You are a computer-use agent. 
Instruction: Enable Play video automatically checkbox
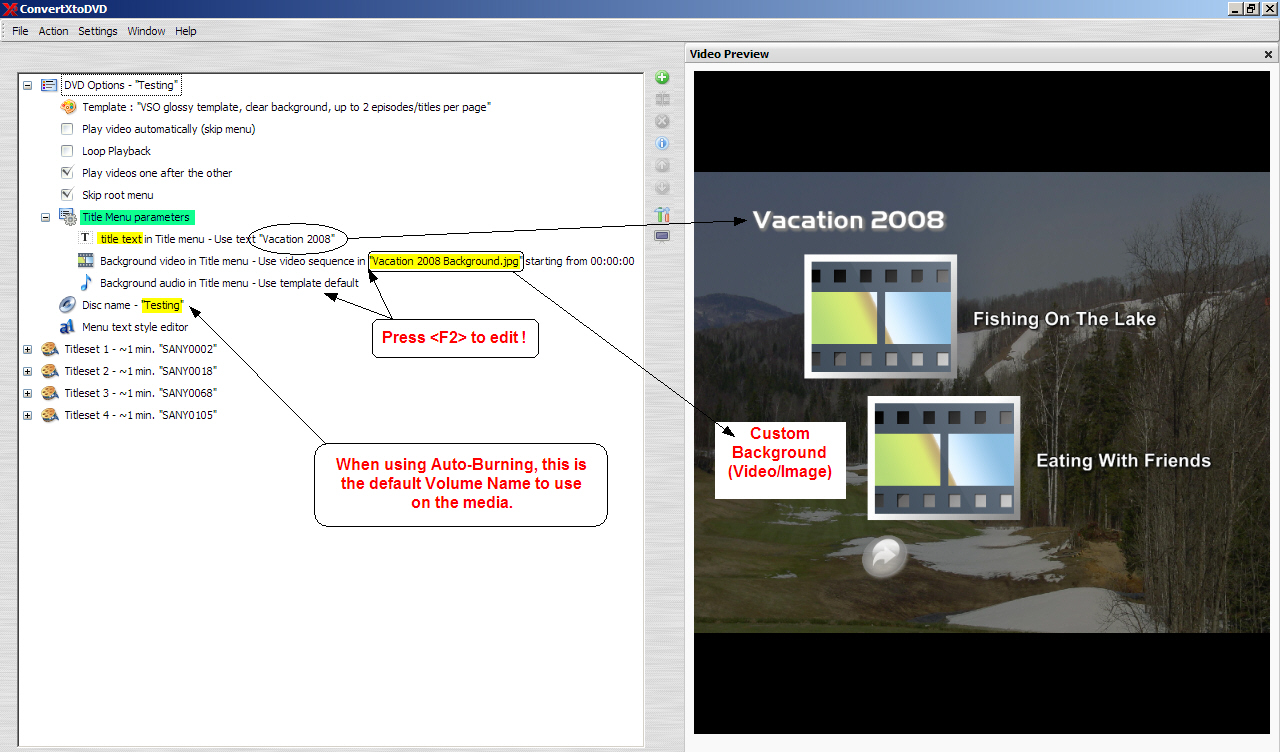67,129
